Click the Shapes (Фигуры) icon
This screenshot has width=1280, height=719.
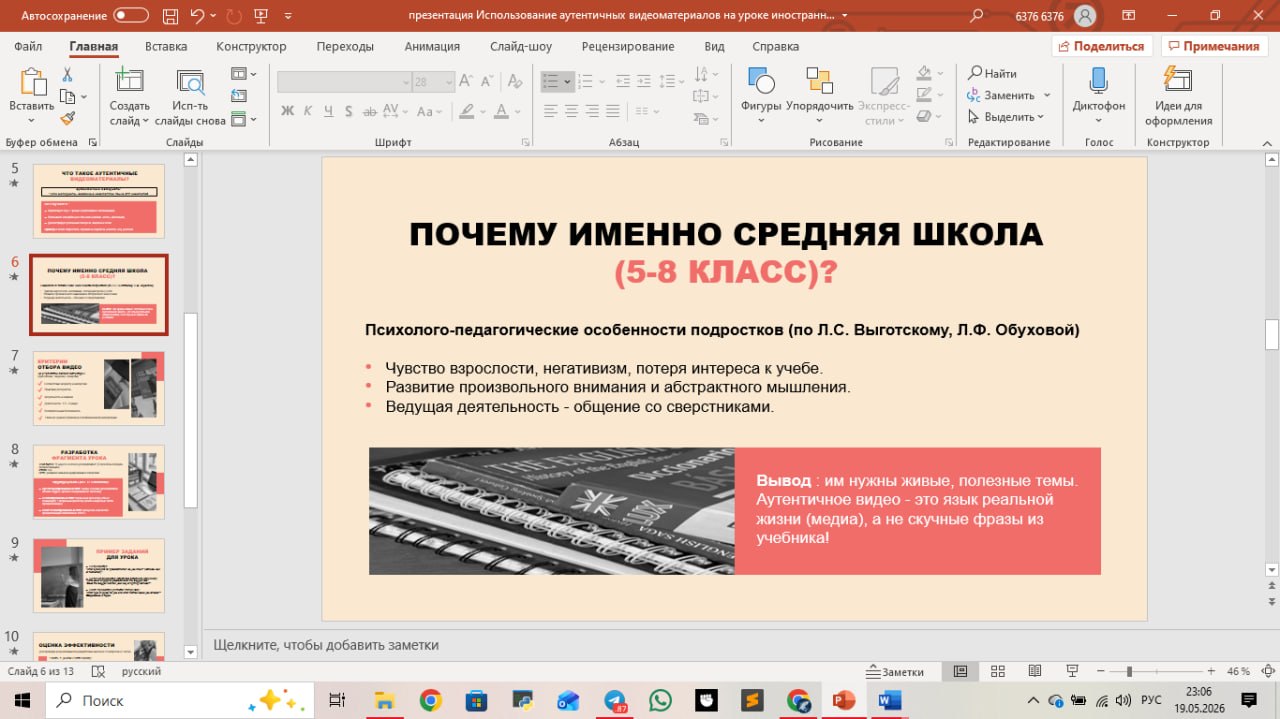coord(761,82)
